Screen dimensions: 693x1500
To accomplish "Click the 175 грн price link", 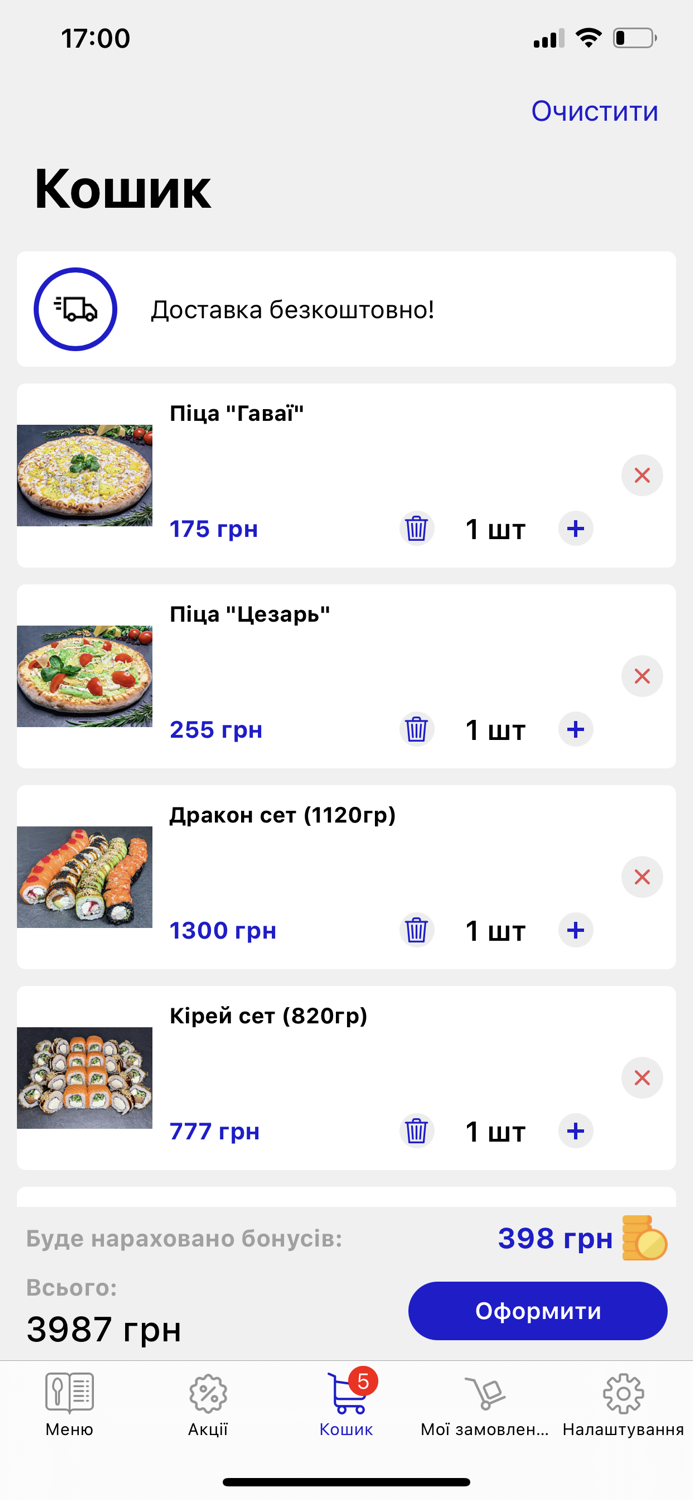I will pyautogui.click(x=213, y=528).
